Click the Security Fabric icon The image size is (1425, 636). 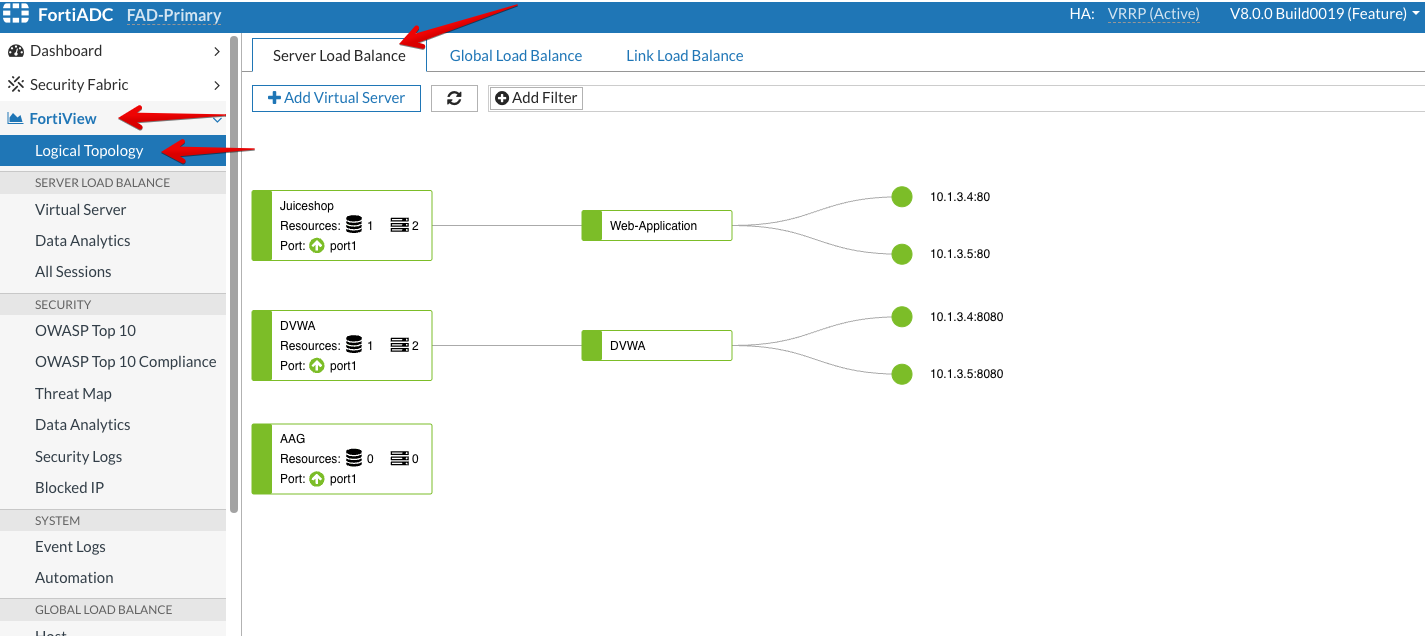coord(15,85)
